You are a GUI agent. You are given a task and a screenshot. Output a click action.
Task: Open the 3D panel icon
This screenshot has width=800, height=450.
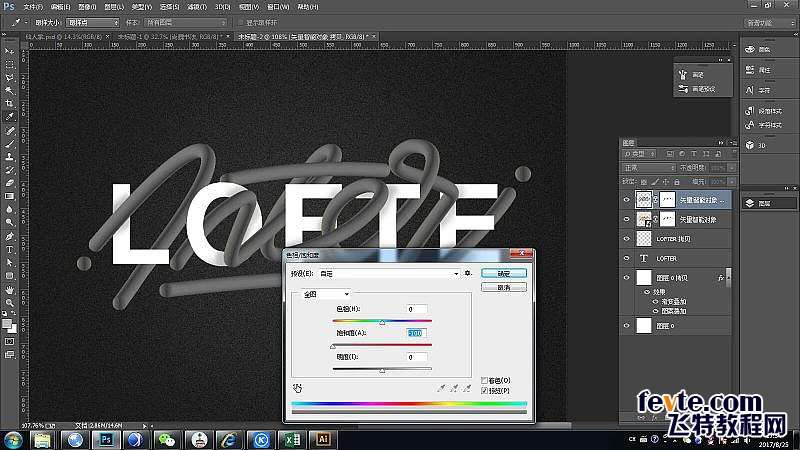coord(750,146)
